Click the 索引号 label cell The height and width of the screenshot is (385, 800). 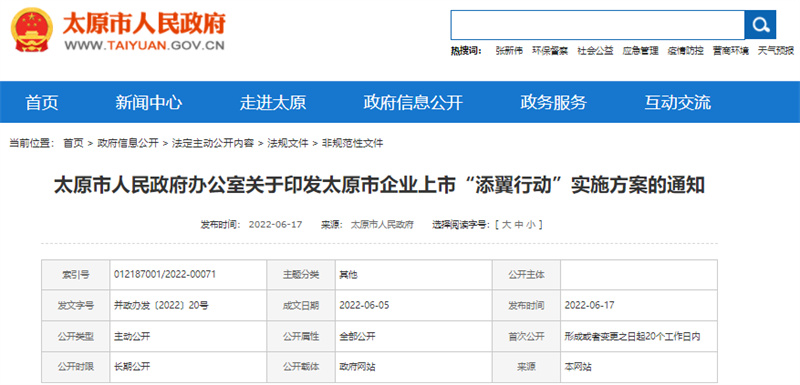76,275
